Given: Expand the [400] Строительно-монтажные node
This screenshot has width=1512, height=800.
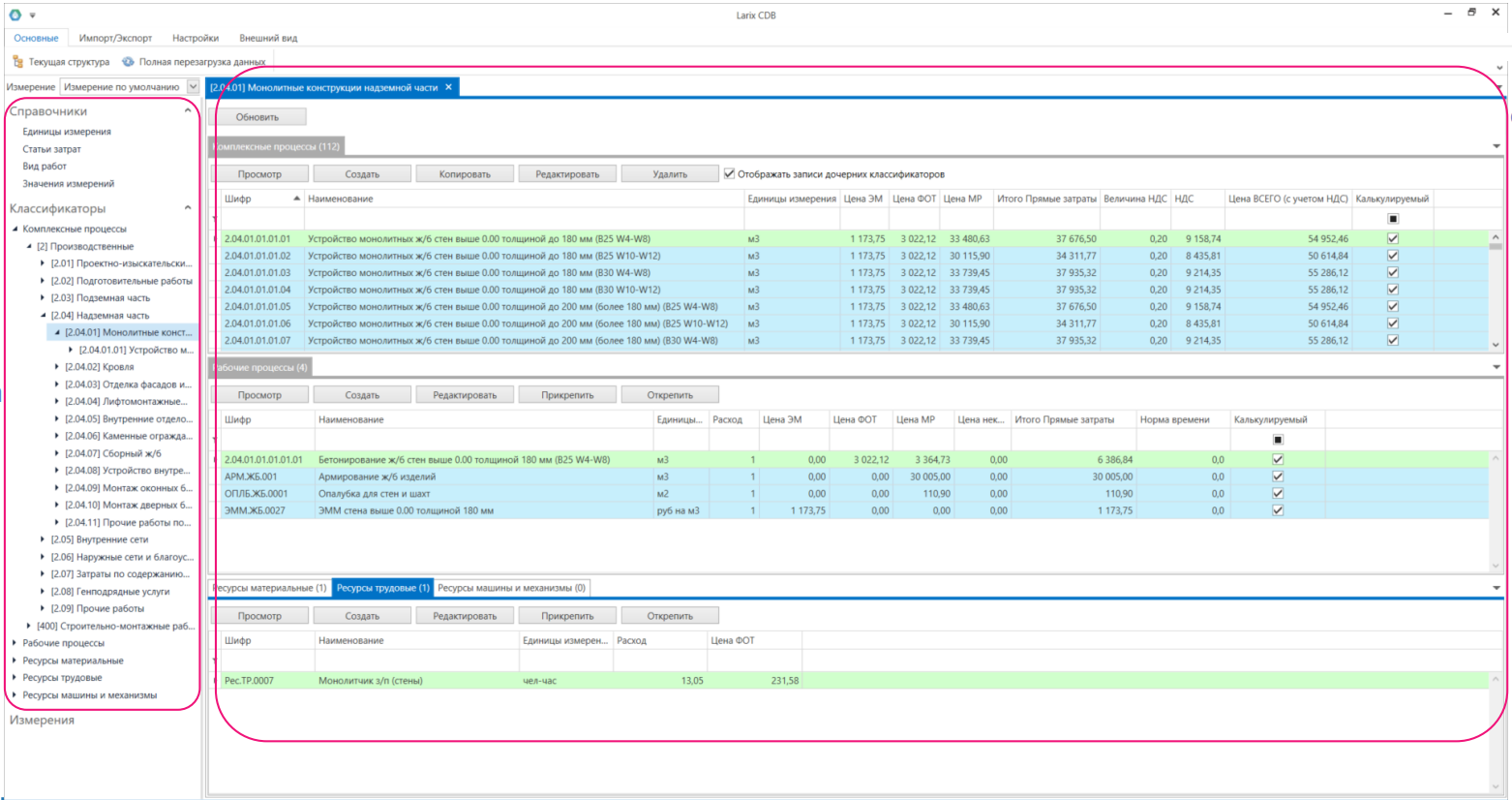Looking at the screenshot, I should coord(29,626).
